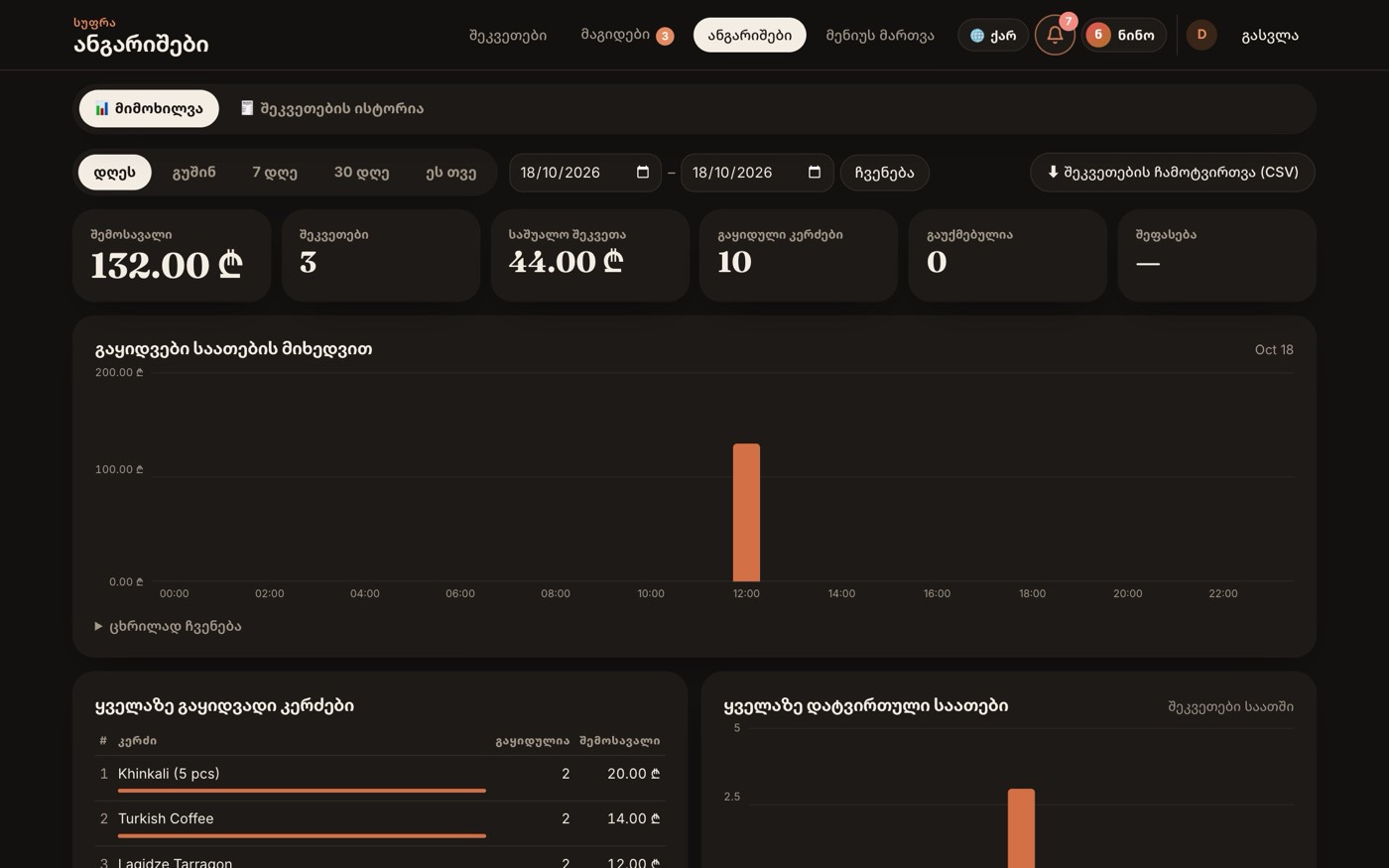Click the globe language icon

point(976,36)
